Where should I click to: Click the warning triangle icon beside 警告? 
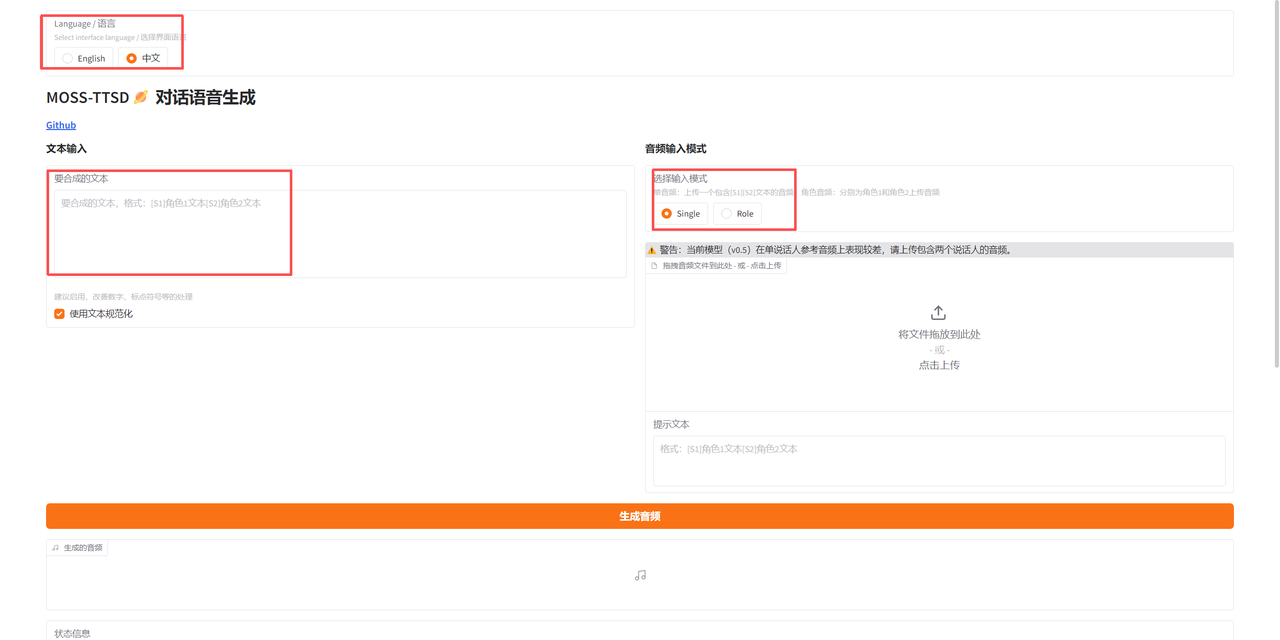tap(652, 250)
